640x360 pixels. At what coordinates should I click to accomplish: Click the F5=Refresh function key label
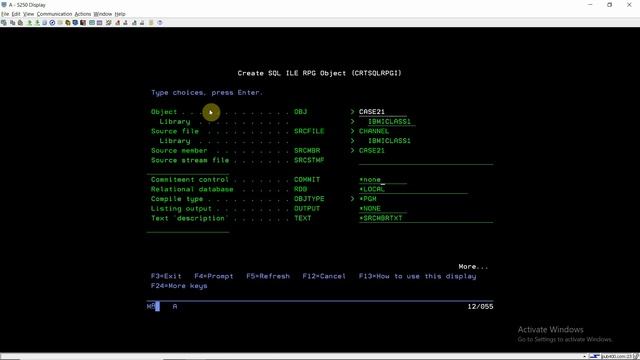pyautogui.click(x=268, y=276)
